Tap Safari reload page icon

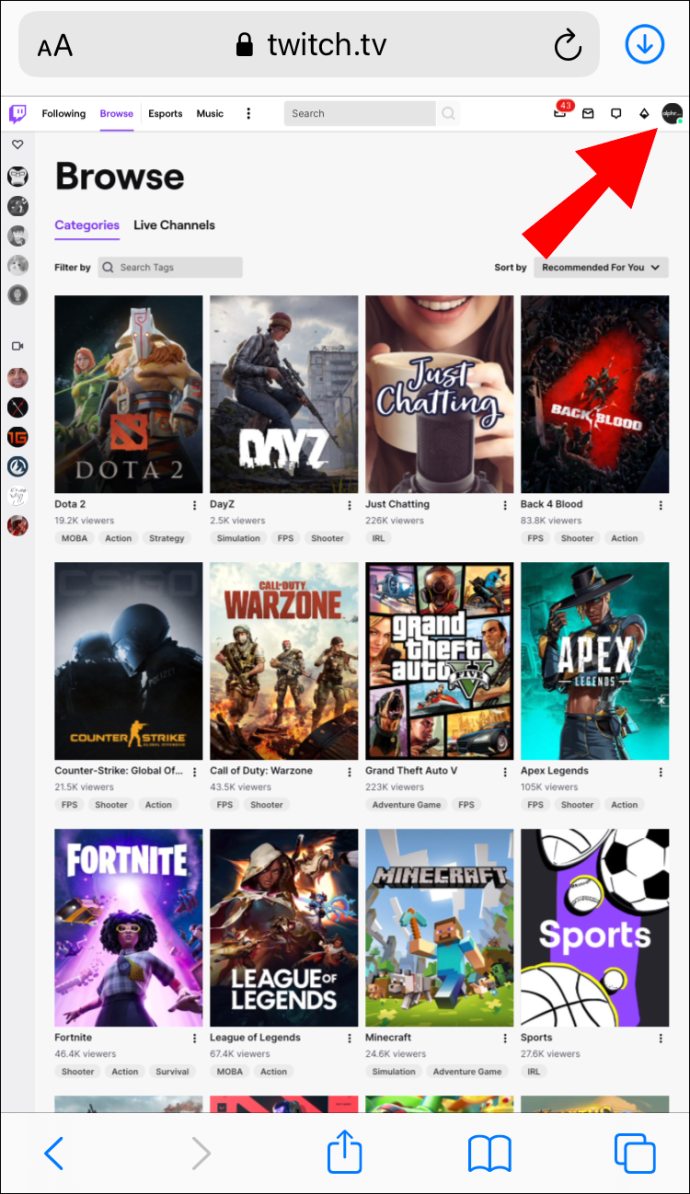tap(567, 46)
